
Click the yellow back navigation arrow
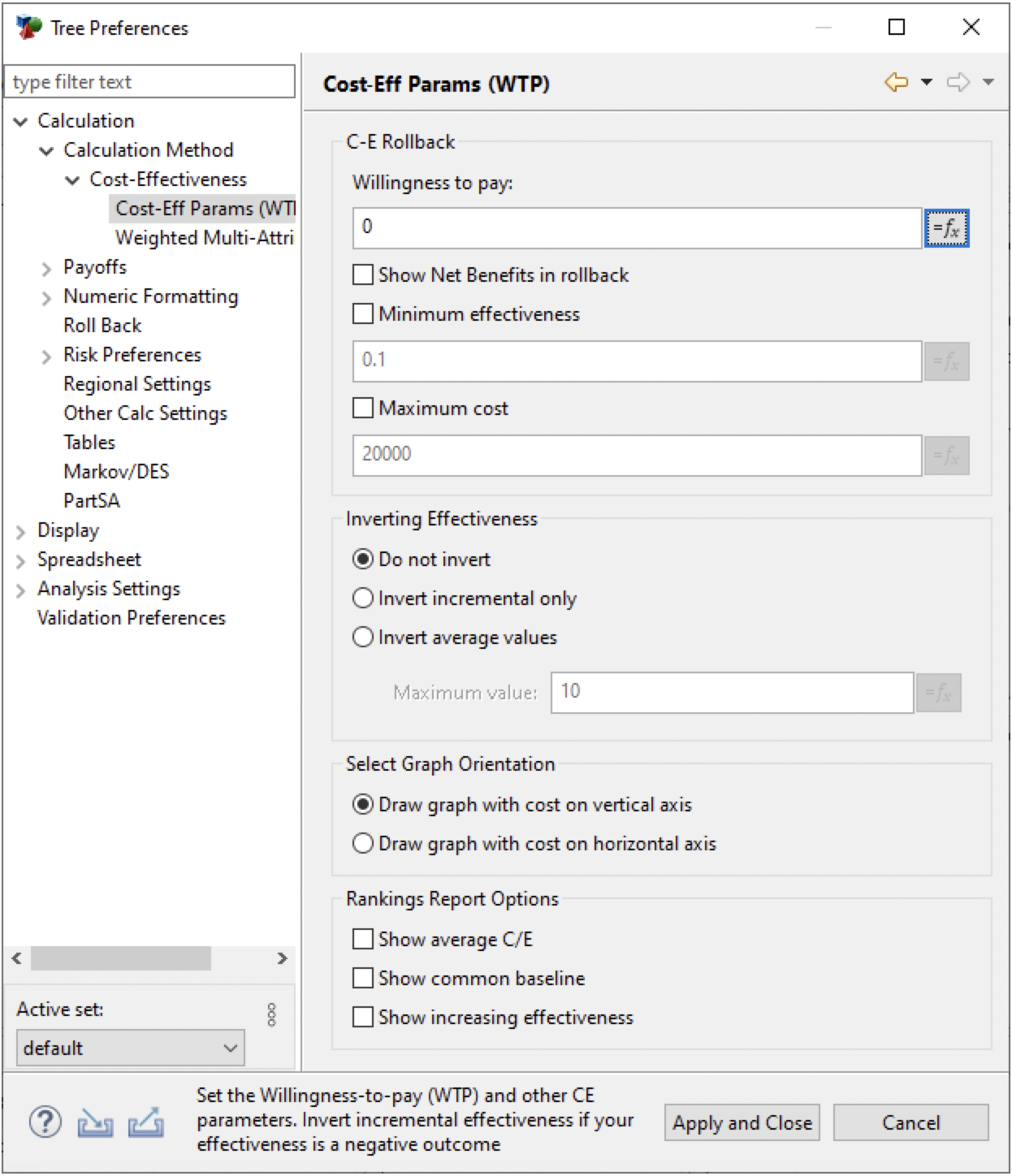pos(896,82)
